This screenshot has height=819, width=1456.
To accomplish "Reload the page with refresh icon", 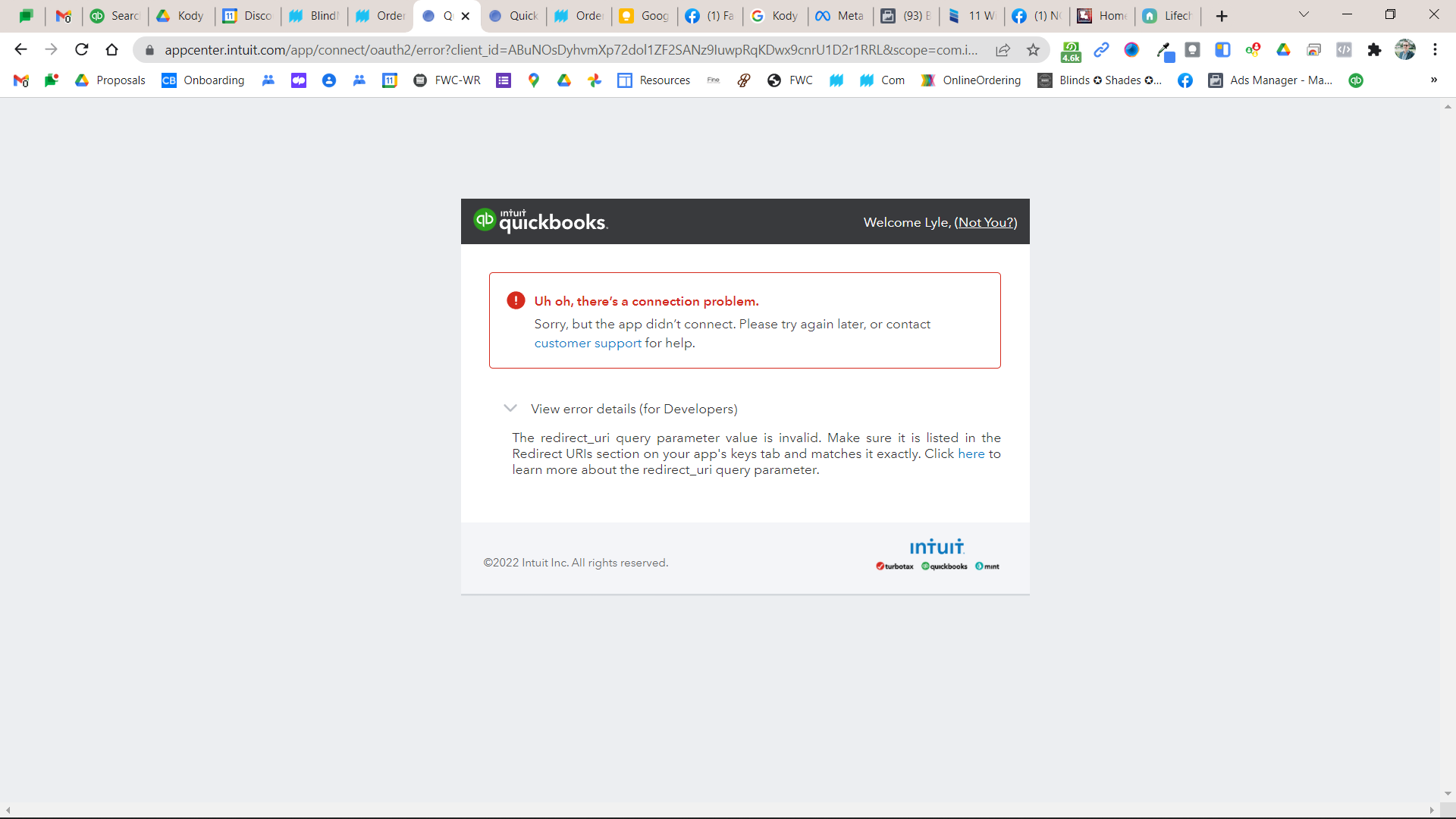I will click(82, 50).
